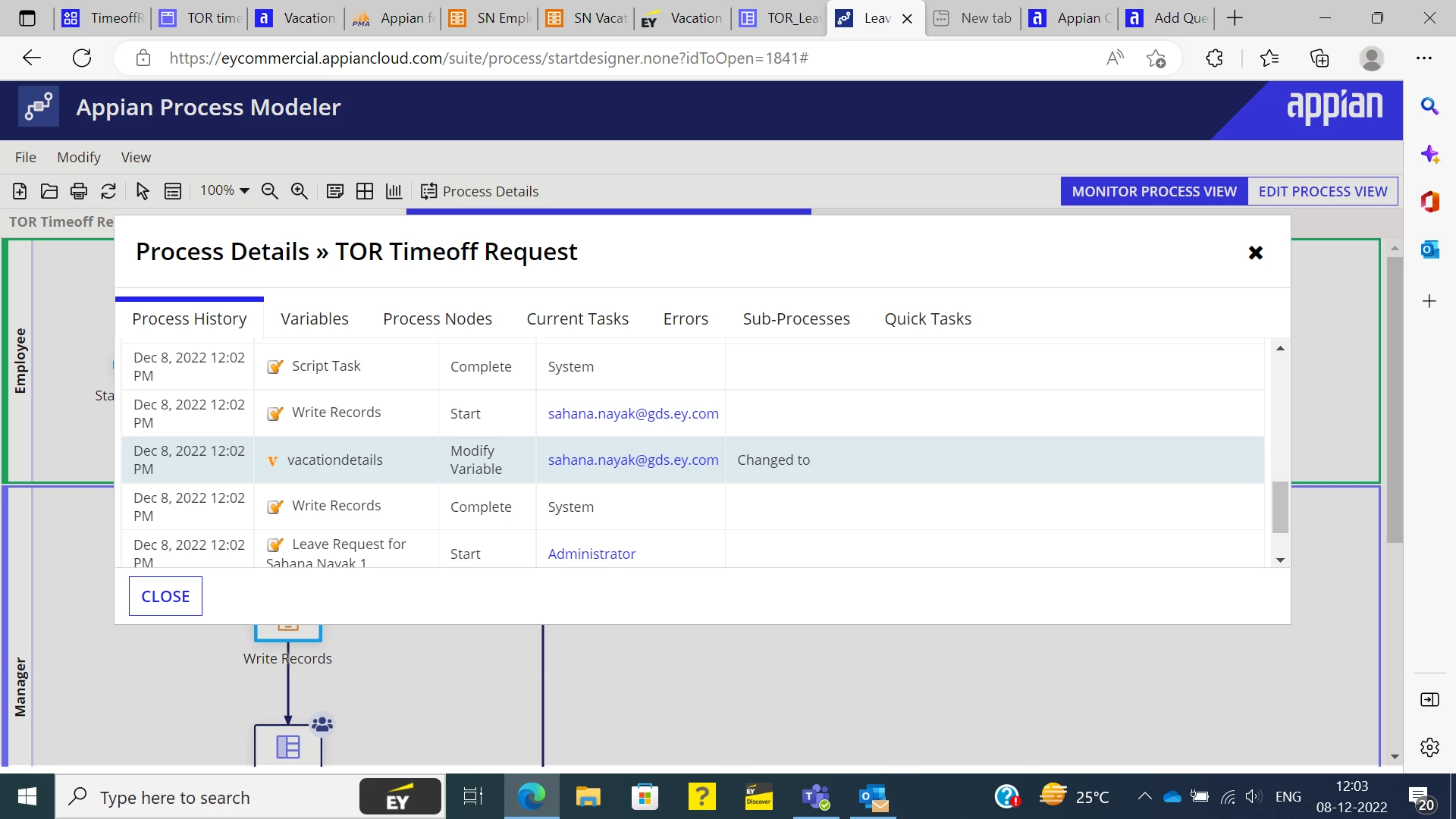
Task: Open Favorites star list icon
Action: point(1269,58)
